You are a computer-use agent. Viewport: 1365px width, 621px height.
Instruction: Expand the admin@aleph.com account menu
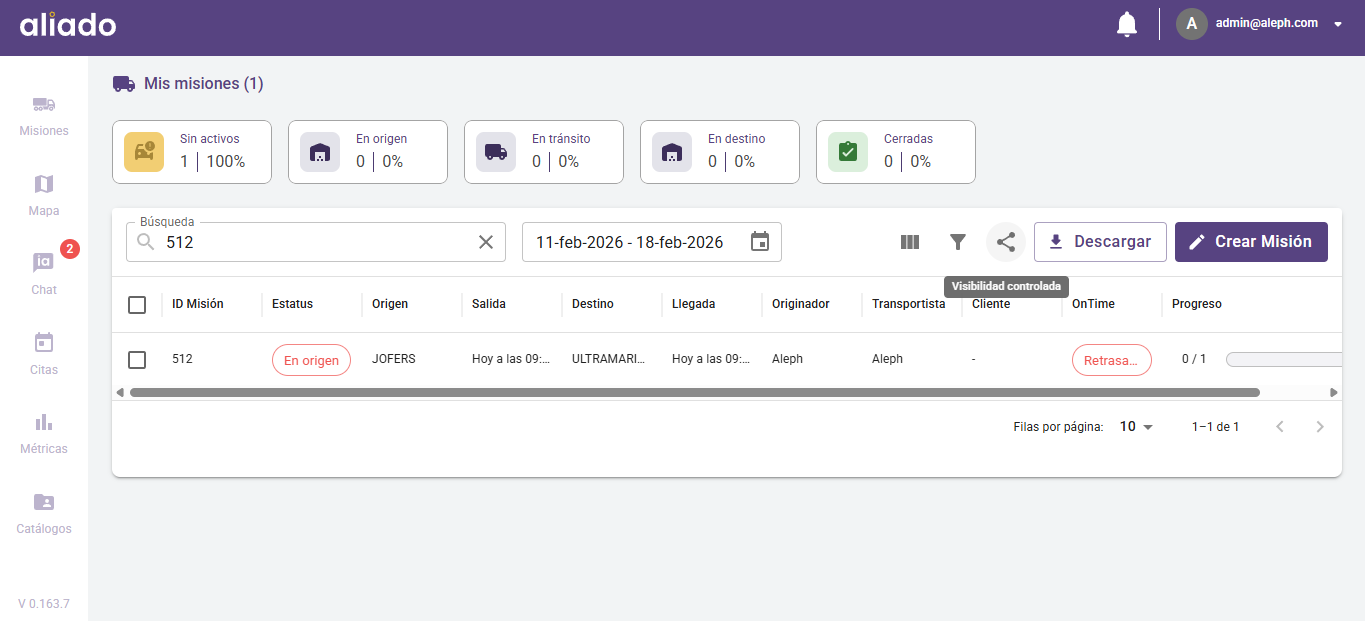tap(1337, 24)
